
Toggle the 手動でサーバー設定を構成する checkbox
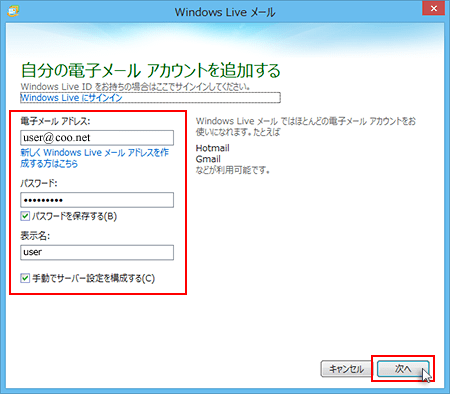click(x=25, y=278)
